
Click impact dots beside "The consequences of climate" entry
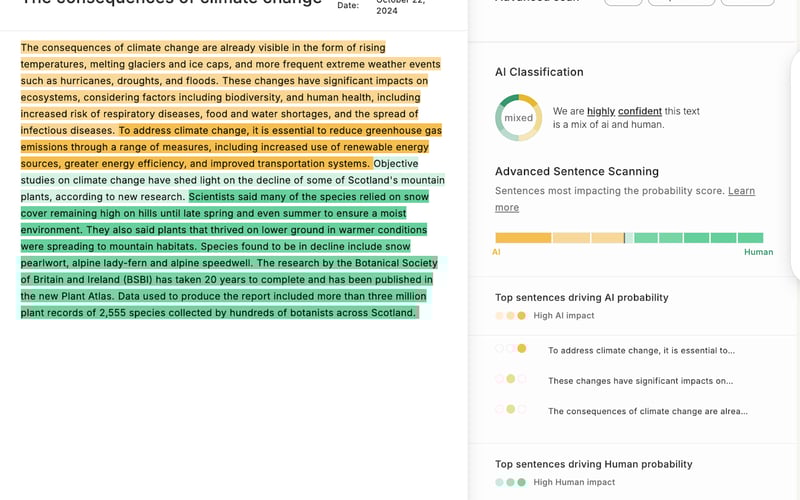click(x=510, y=410)
